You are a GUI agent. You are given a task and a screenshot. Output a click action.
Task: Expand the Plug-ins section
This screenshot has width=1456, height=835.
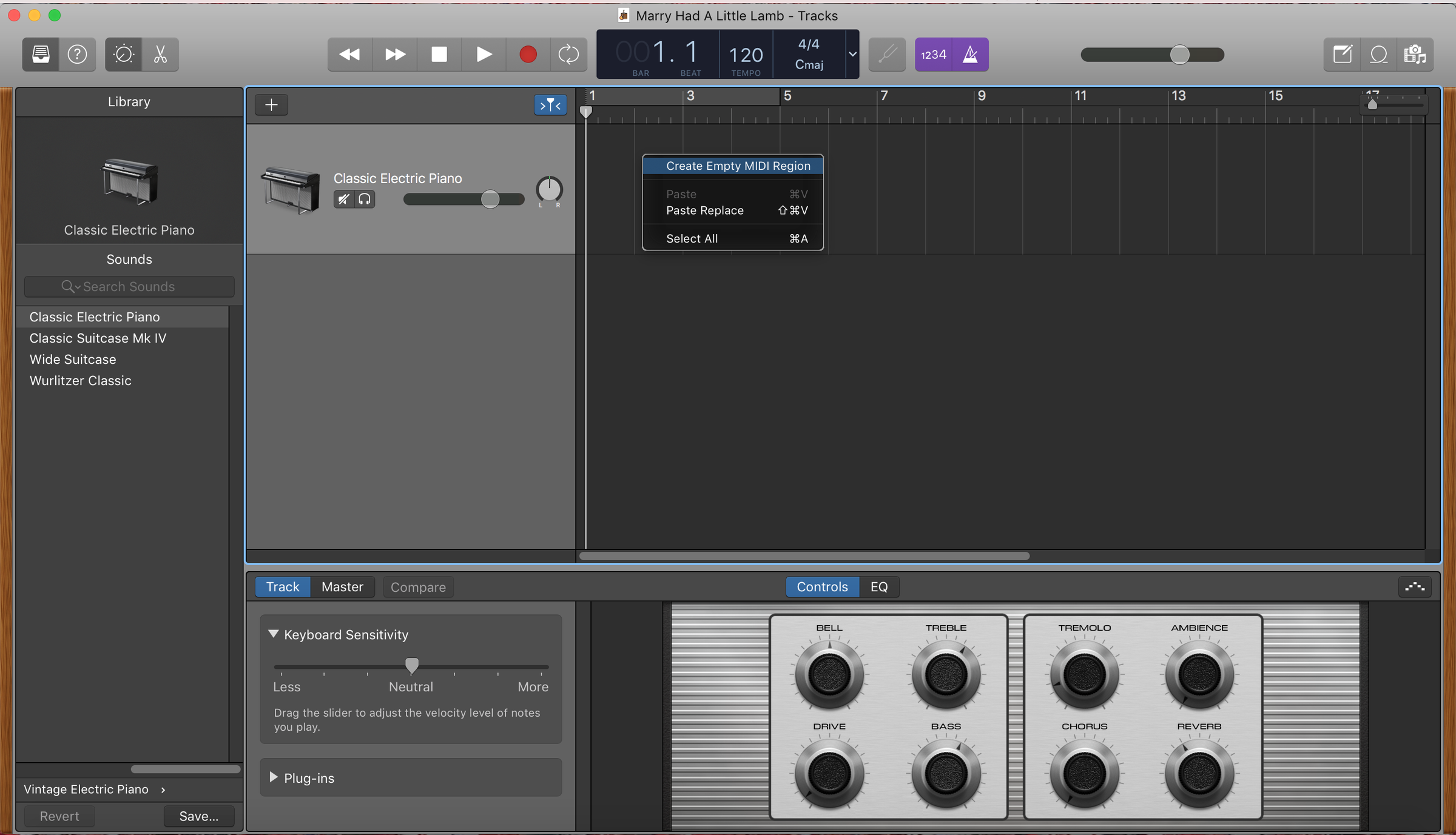pos(274,777)
